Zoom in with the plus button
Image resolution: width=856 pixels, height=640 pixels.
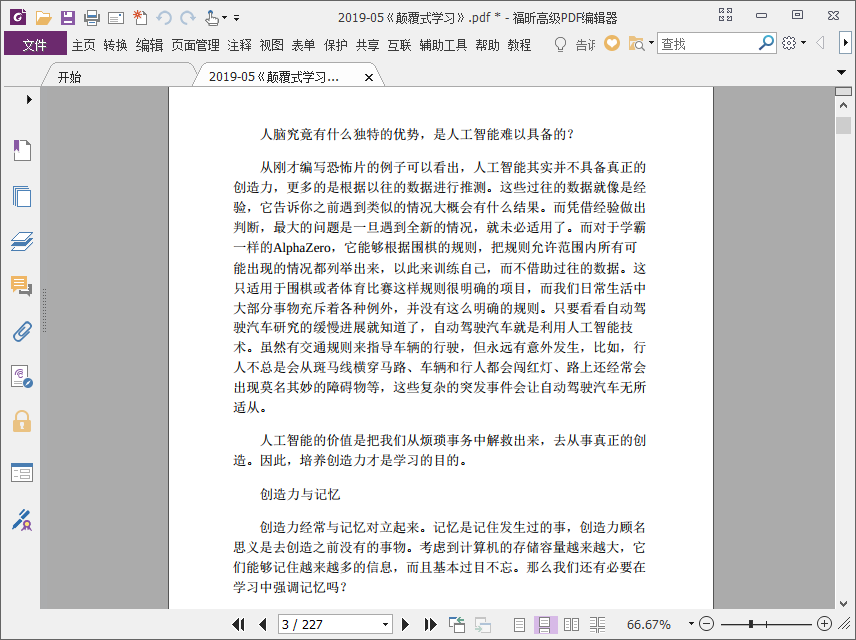(824, 624)
